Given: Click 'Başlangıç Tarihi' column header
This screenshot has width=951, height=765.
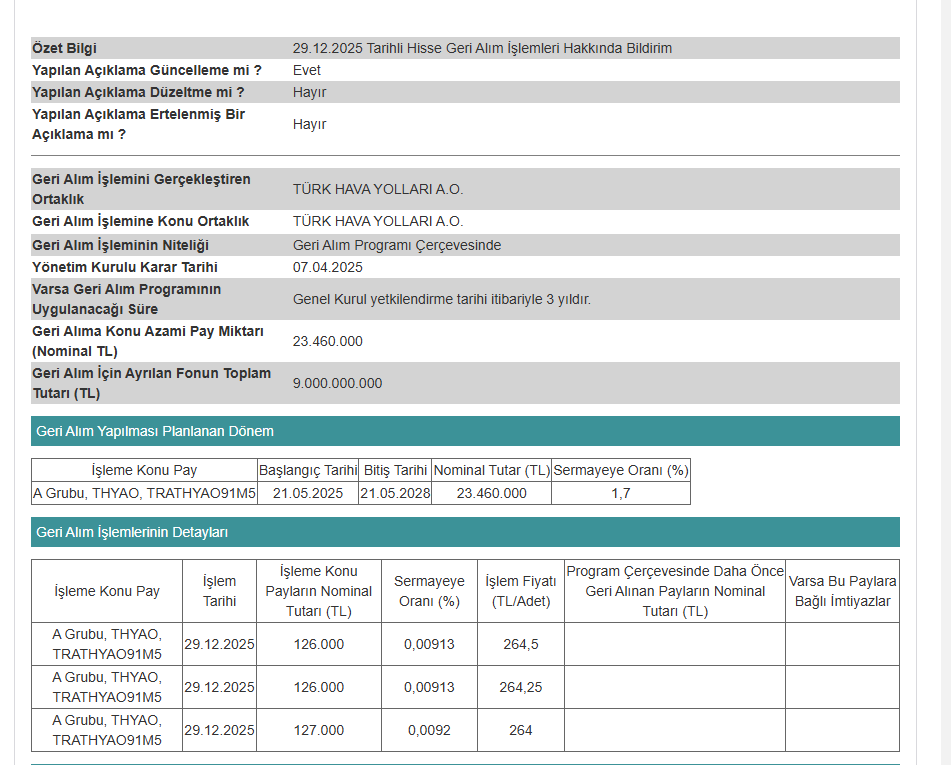Looking at the screenshot, I should 307,470.
